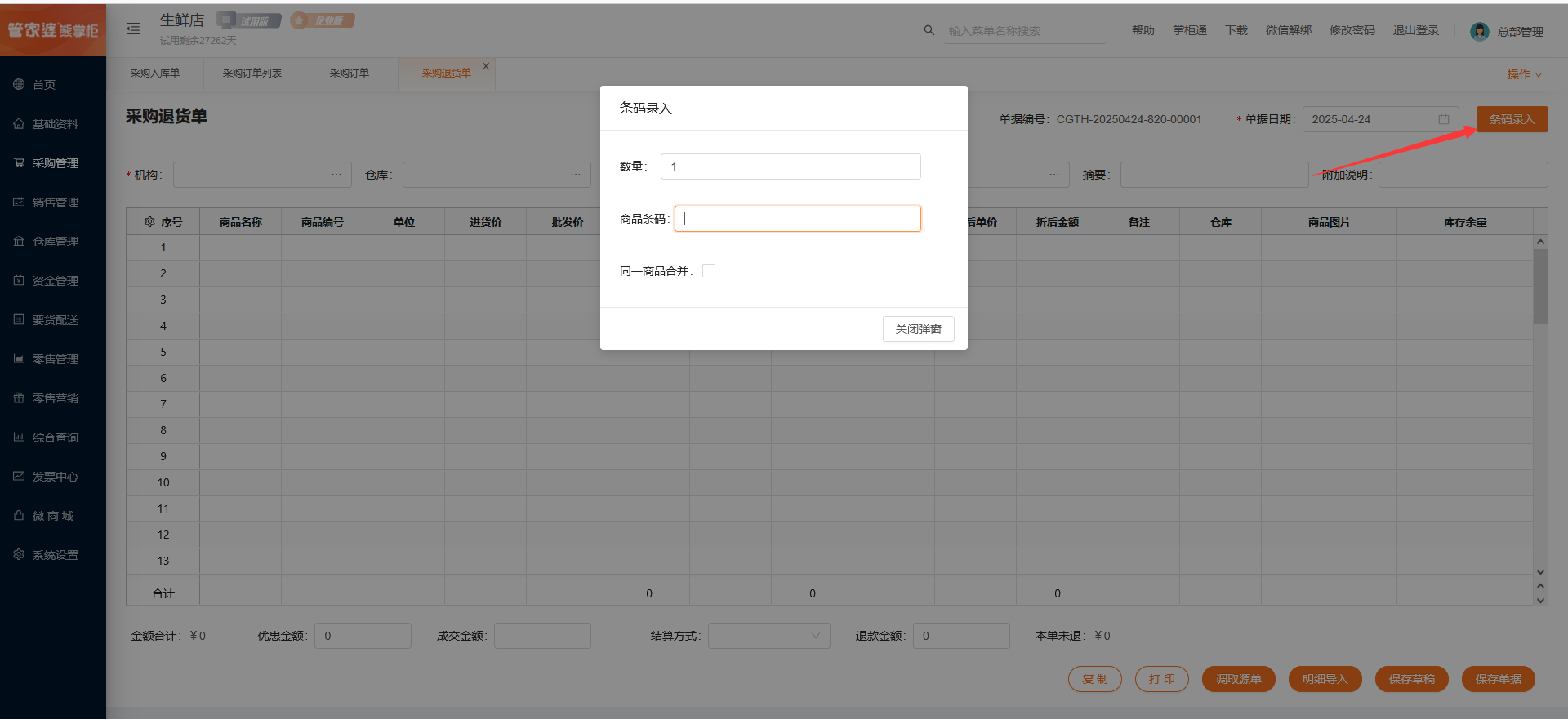Click the 调取源单 button

1239,679
